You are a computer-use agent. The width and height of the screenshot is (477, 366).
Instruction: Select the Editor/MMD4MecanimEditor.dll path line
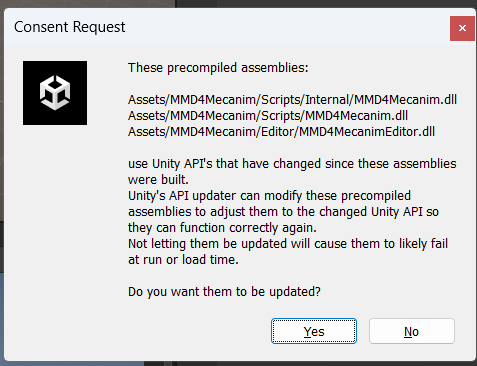[x=281, y=132]
